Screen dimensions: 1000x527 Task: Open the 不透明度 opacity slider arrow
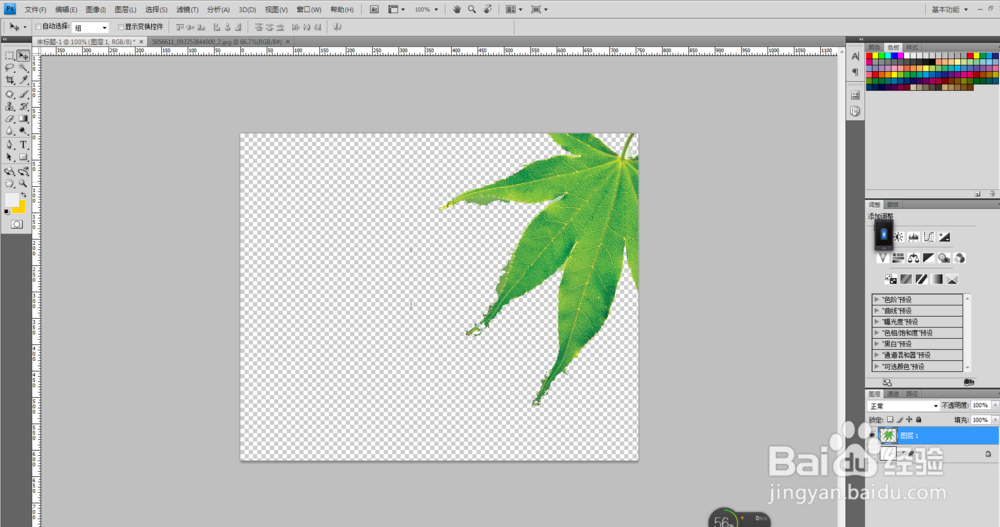(995, 406)
